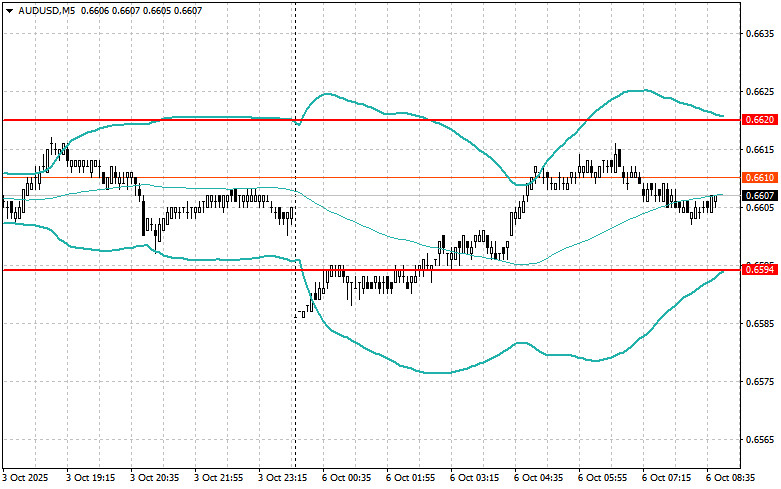The width and height of the screenshot is (781, 489).
Task: Click the 3 Oct 2025 date label
Action: (26, 478)
